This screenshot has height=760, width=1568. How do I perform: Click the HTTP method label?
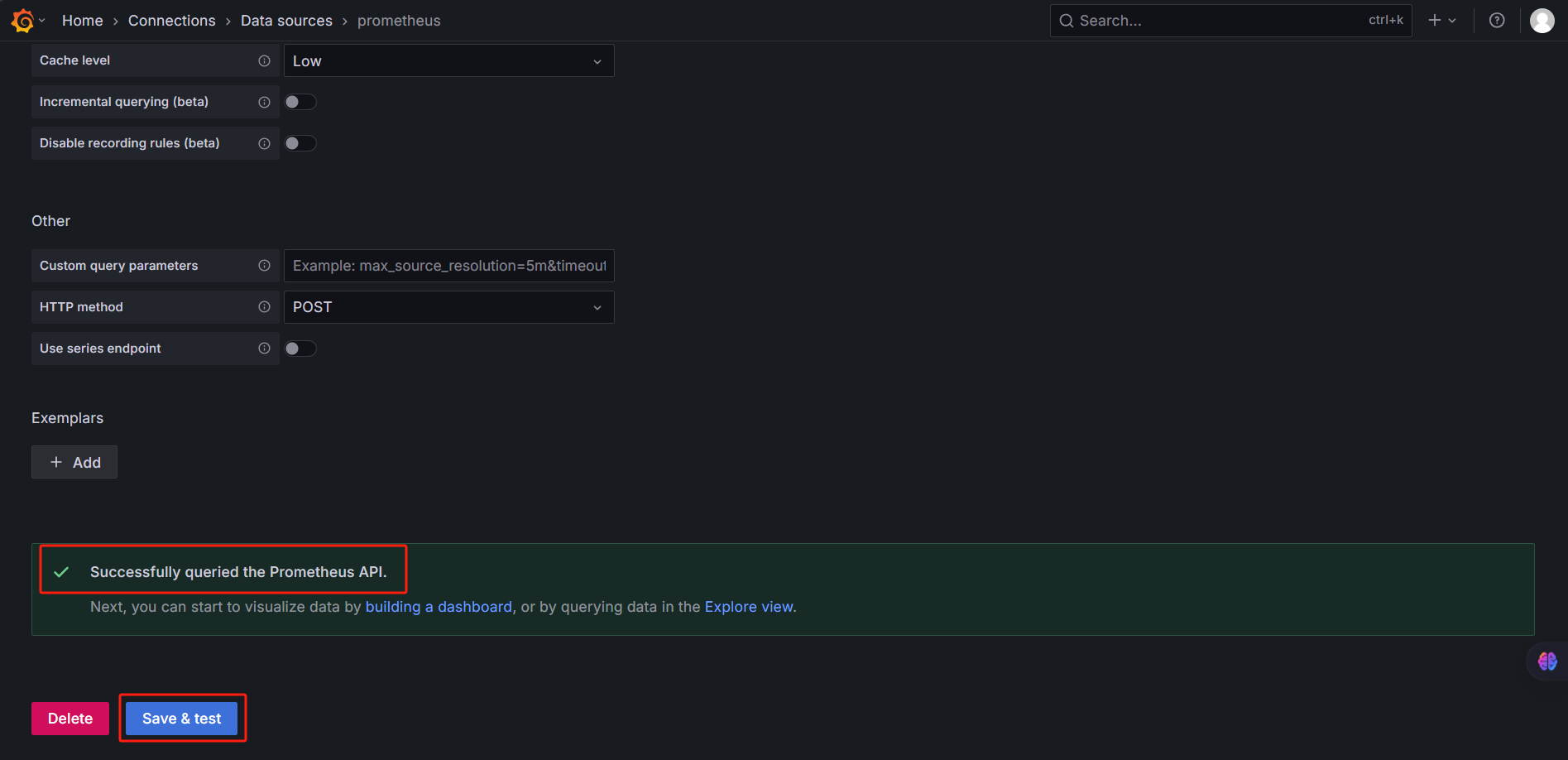point(81,307)
